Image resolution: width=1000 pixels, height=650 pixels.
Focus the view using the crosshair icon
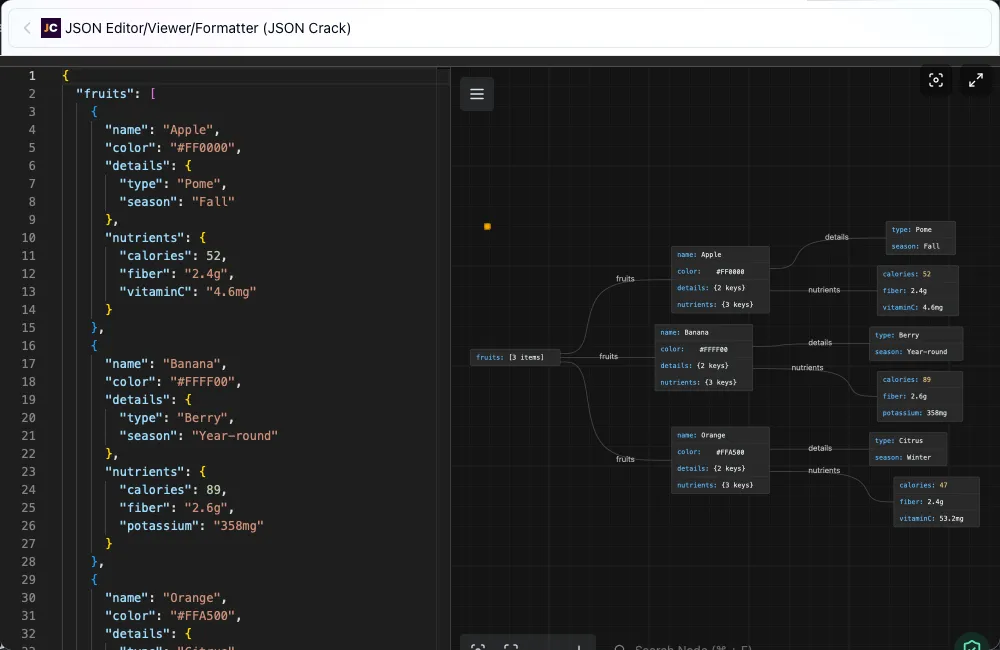pyautogui.click(x=936, y=80)
